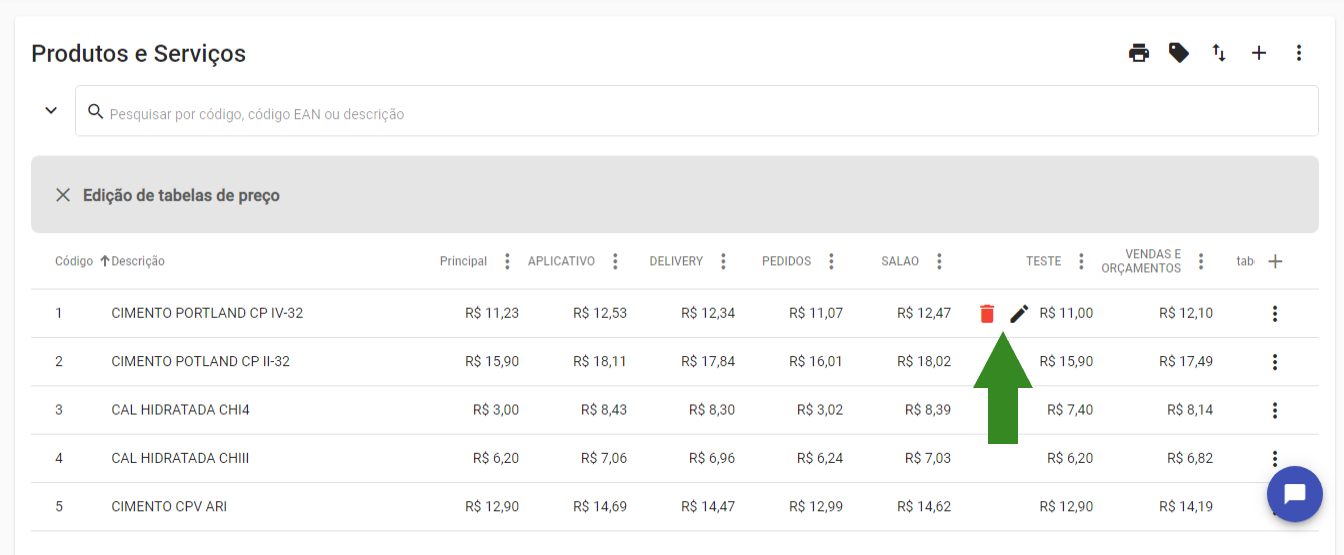Click the product search input field
Image resolution: width=1344 pixels, height=555 pixels.
(x=700, y=114)
